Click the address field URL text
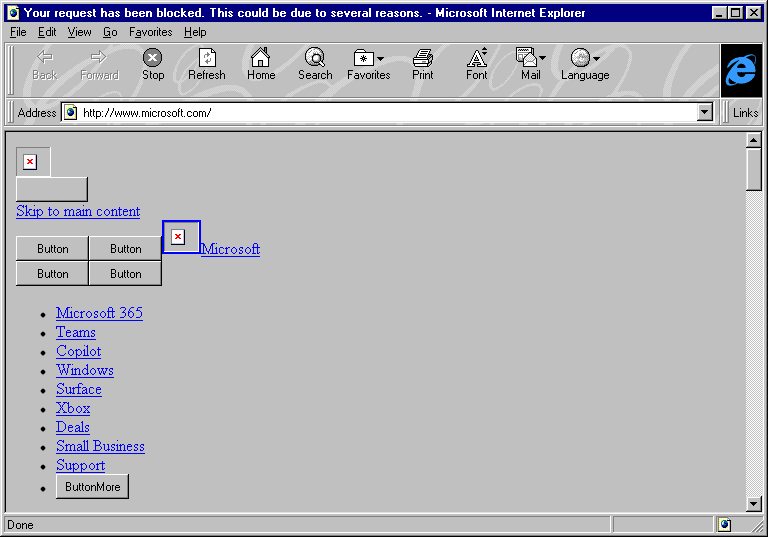 (147, 113)
